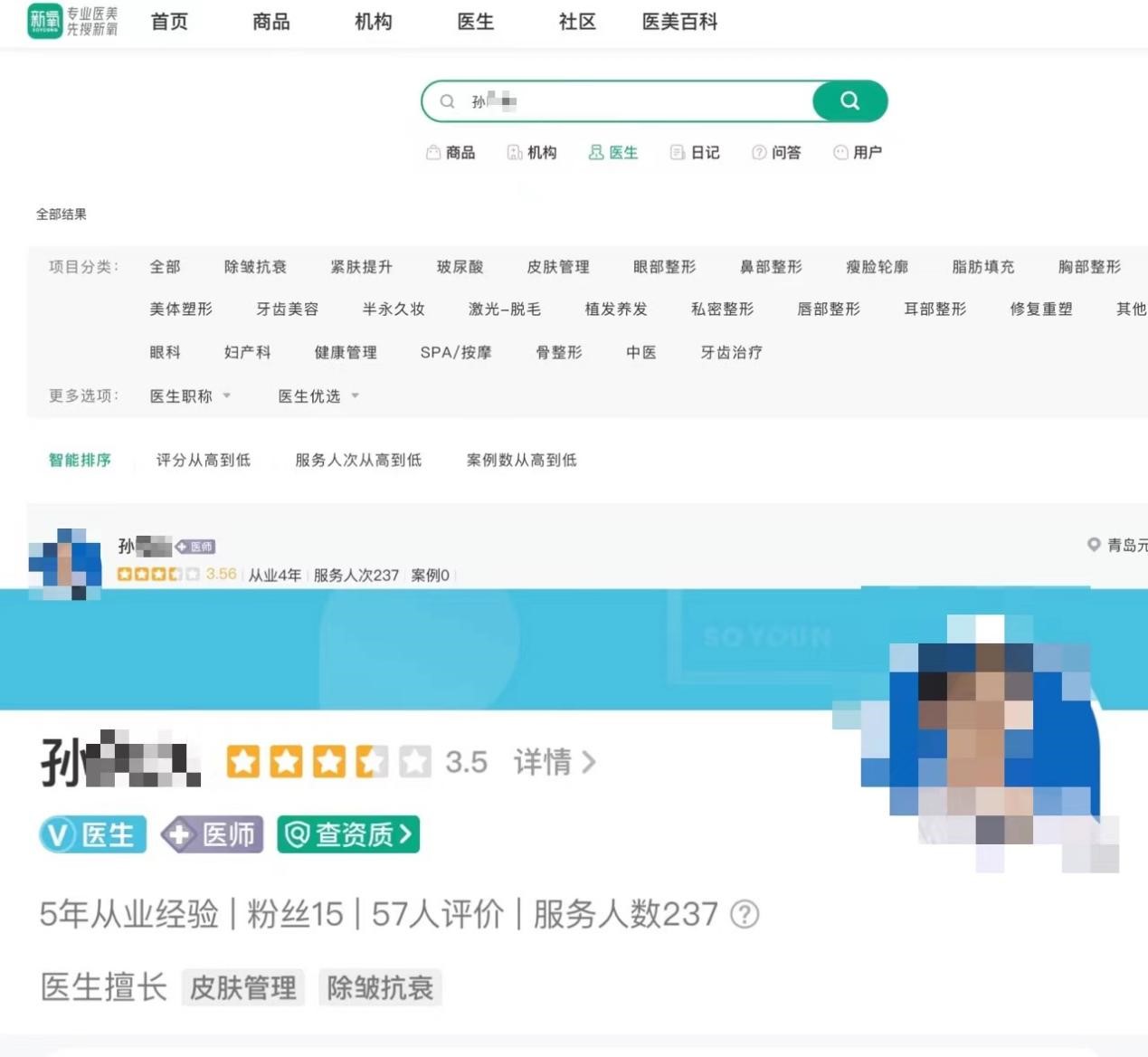Sort by 评分从高到低

point(203,461)
